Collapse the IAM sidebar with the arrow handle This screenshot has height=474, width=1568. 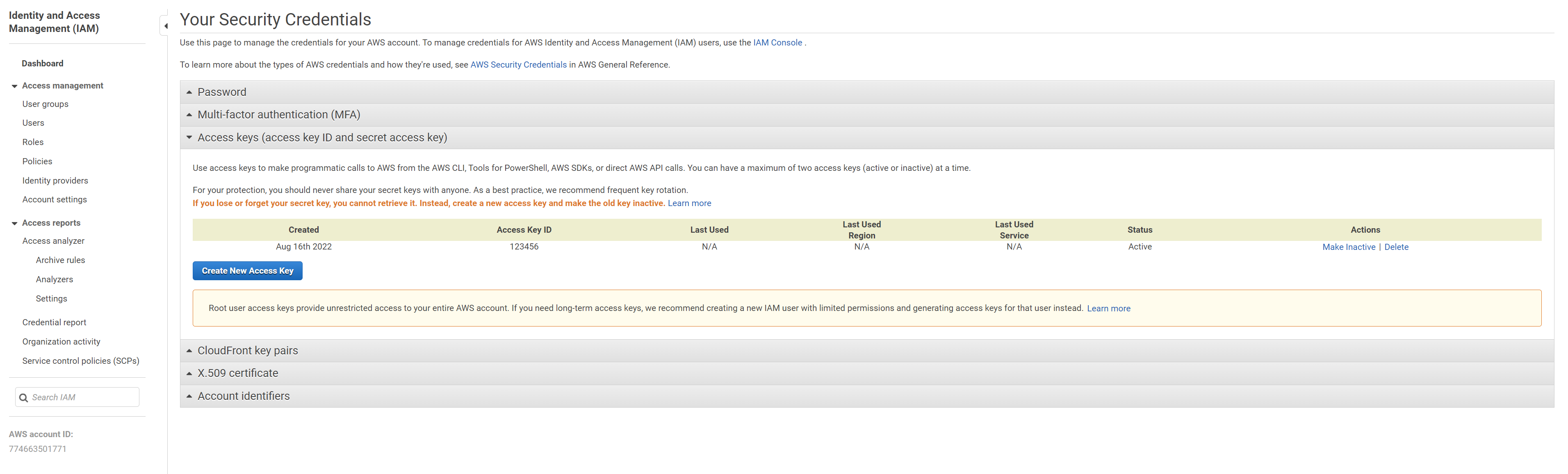(165, 26)
